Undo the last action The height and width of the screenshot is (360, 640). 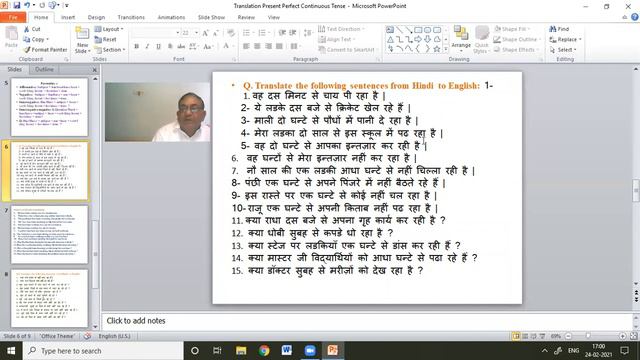[x=27, y=5]
